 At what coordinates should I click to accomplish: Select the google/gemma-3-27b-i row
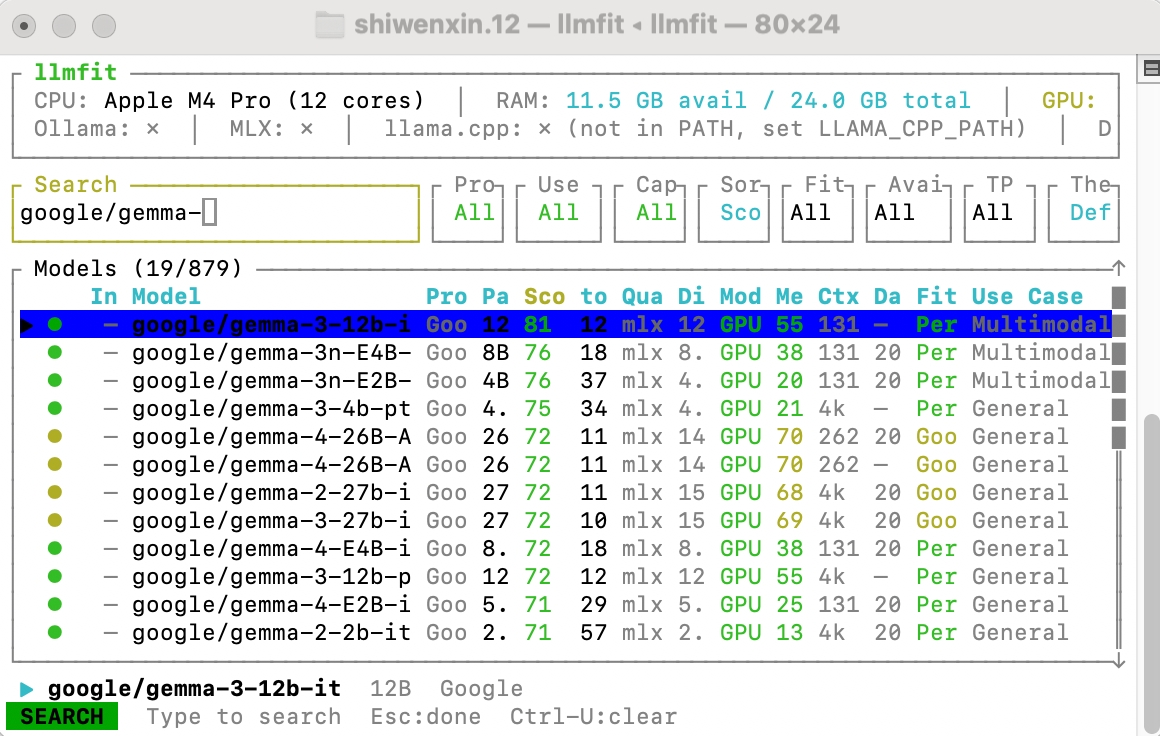pyautogui.click(x=566, y=521)
